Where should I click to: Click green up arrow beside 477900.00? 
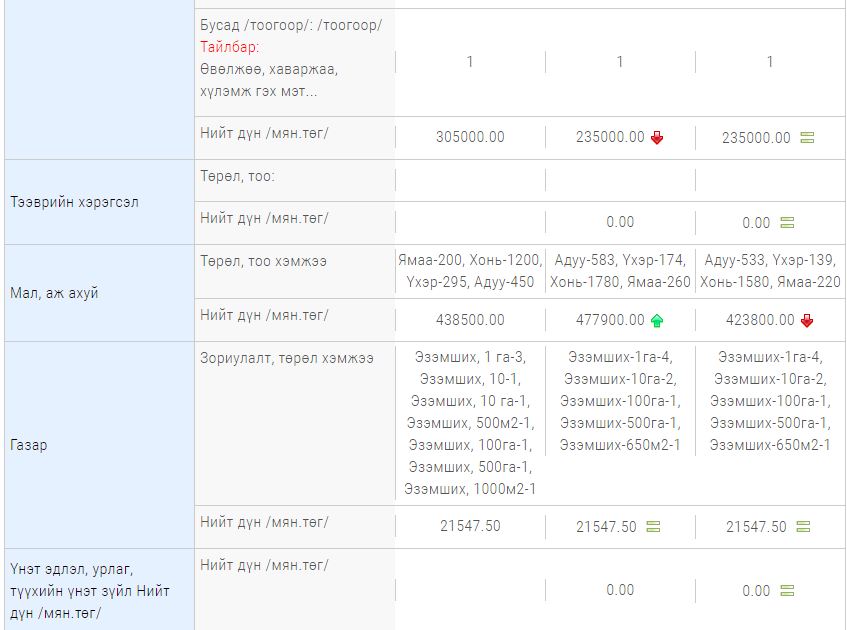[657, 321]
